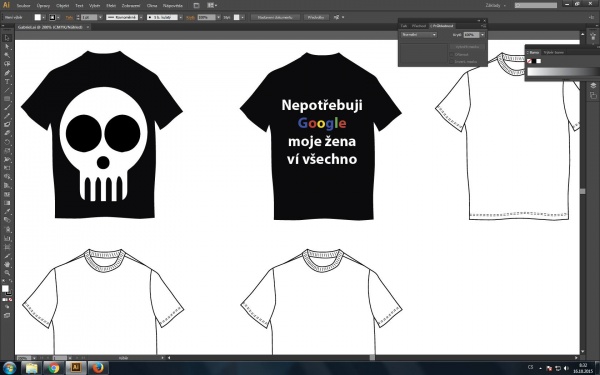600x375 pixels.
Task: Open the Symbols panel icon in right dock
Action: 593,36
